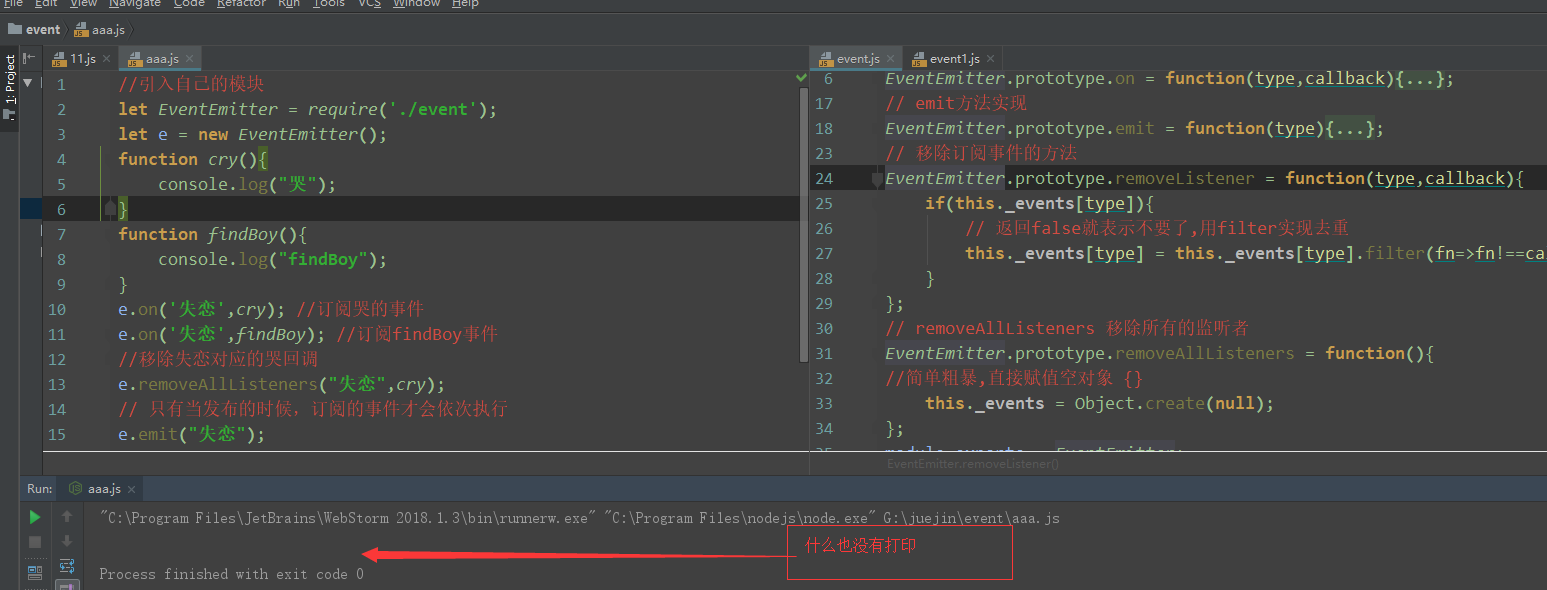This screenshot has height=590, width=1547.
Task: Open the VCS menu
Action: 369,4
